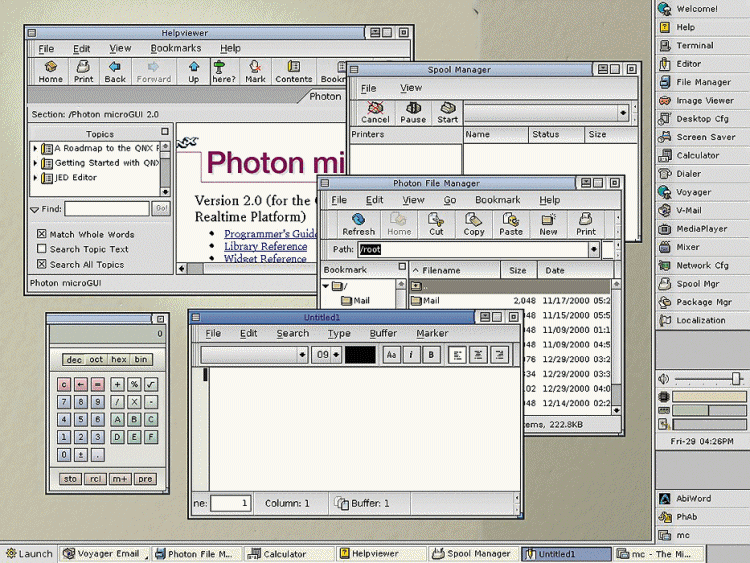The height and width of the screenshot is (563, 750).
Task: Open font size 09 dropdown
Action: click(x=336, y=355)
